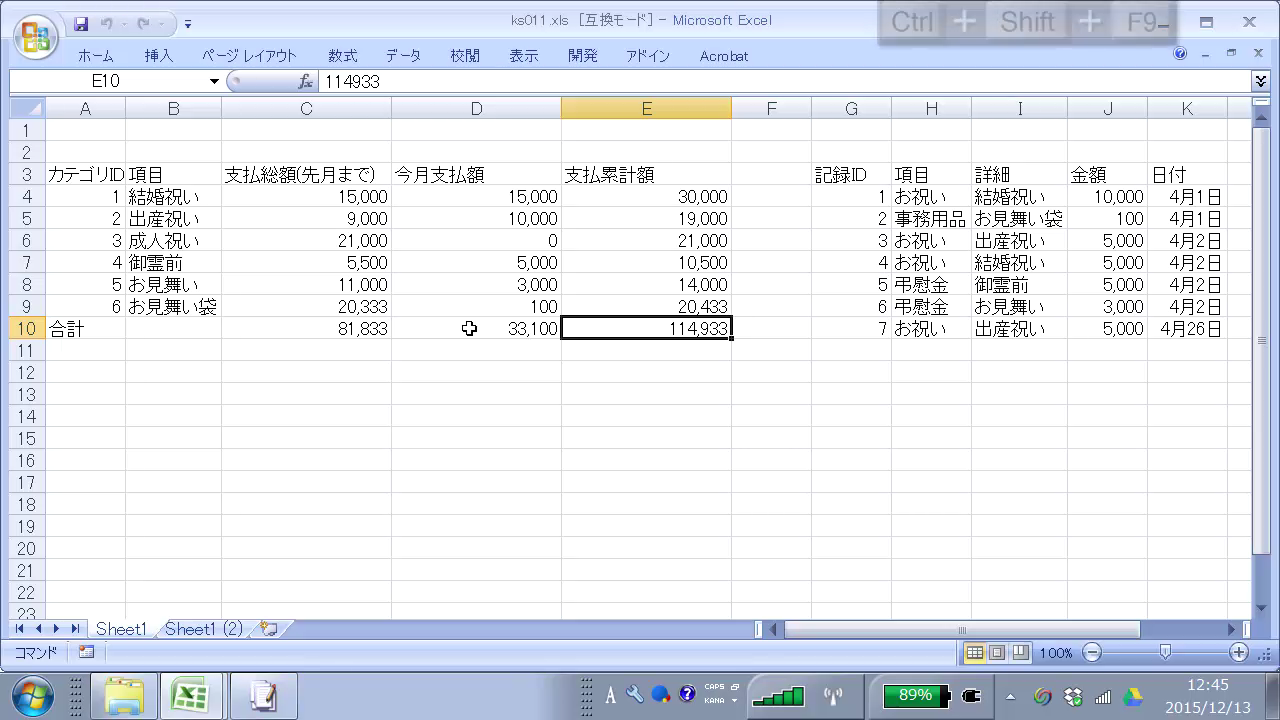1280x720 pixels.
Task: Open the Name Box dropdown
Action: pos(214,82)
